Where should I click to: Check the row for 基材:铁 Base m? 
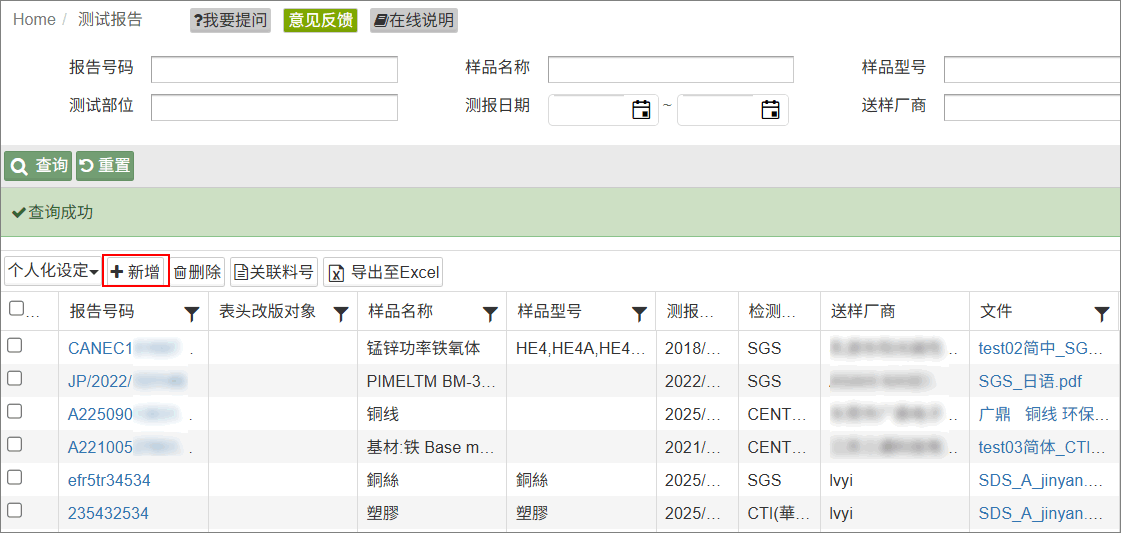(x=14, y=444)
